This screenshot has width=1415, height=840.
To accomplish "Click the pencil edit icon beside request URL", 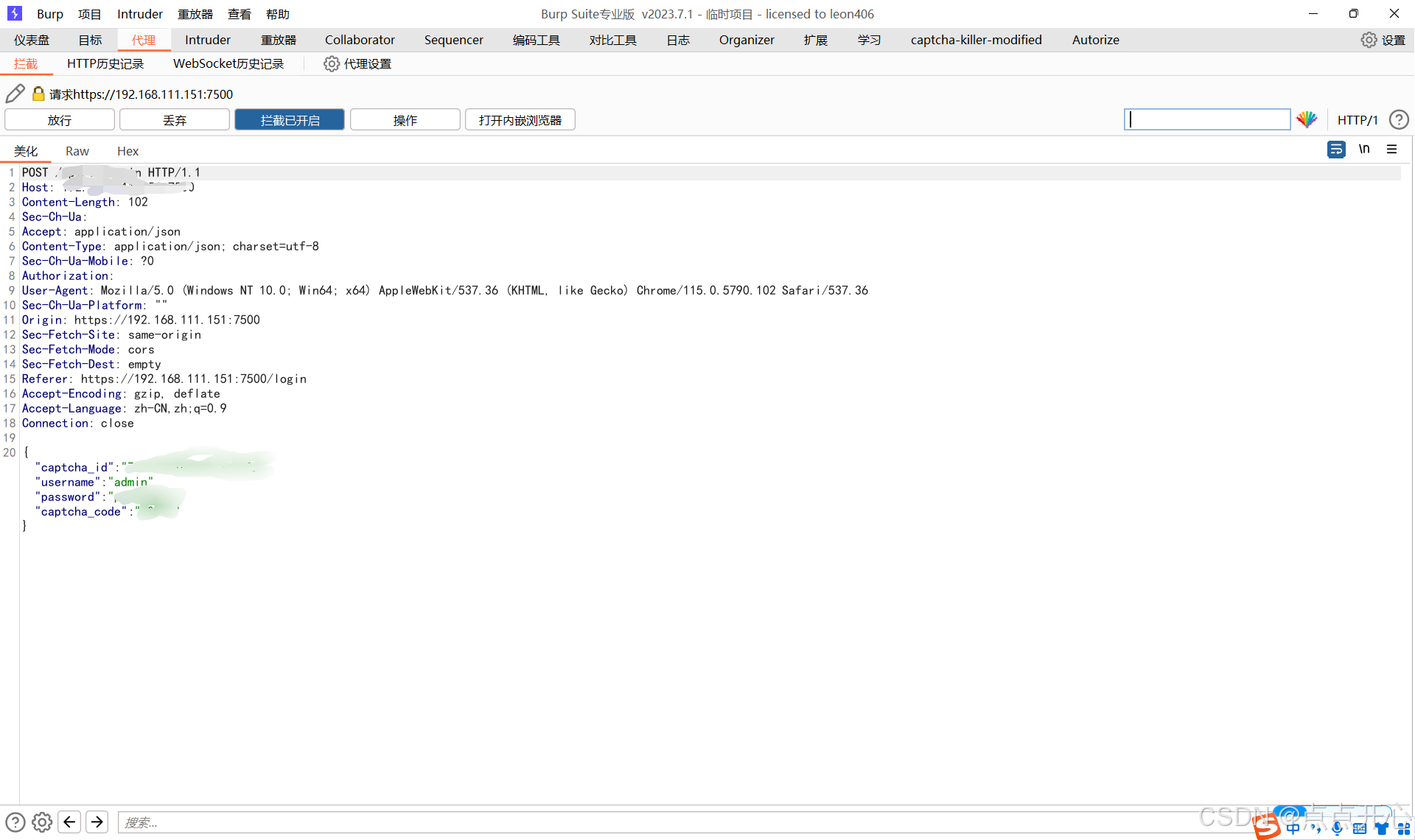I will coord(15,94).
